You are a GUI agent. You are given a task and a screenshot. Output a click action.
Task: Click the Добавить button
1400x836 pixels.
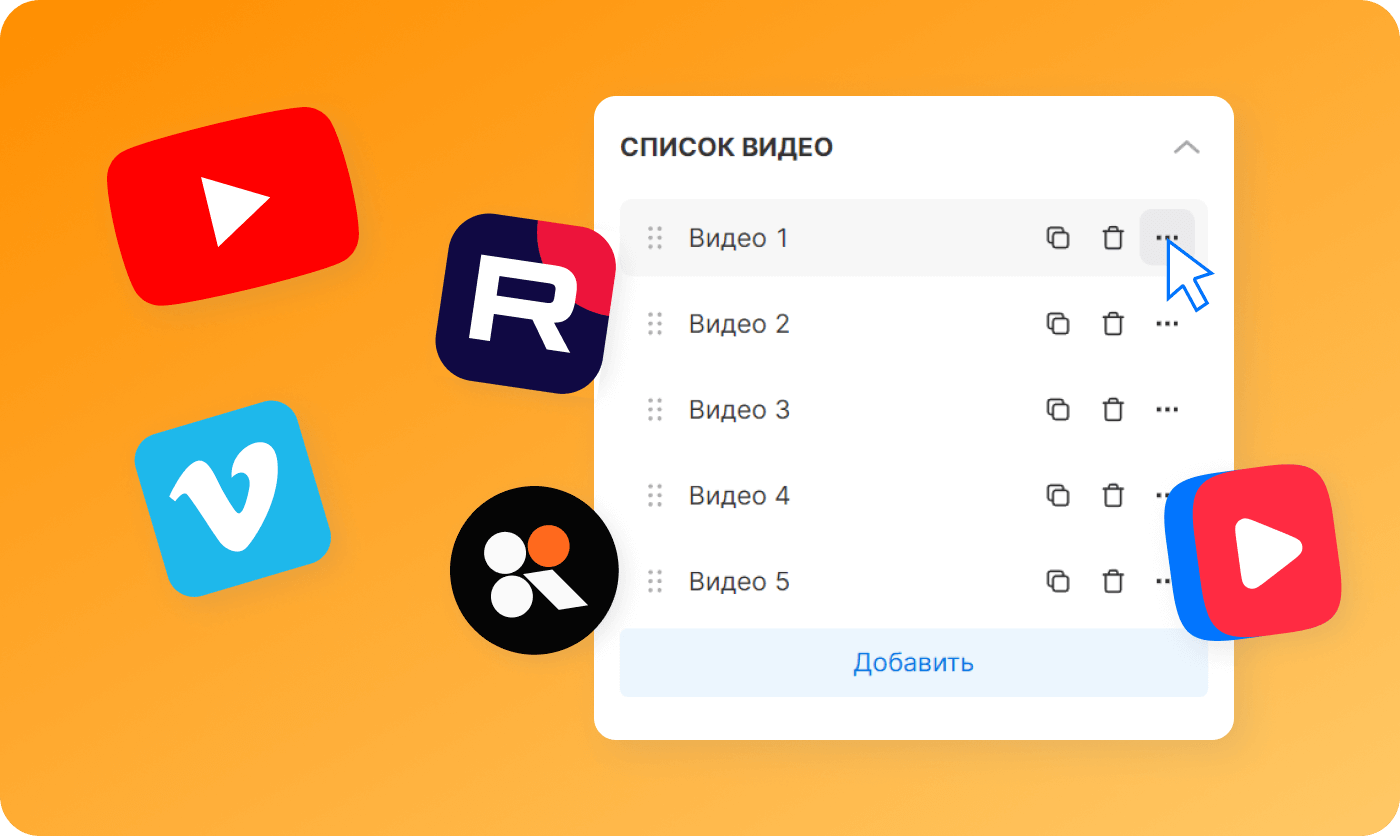click(913, 662)
